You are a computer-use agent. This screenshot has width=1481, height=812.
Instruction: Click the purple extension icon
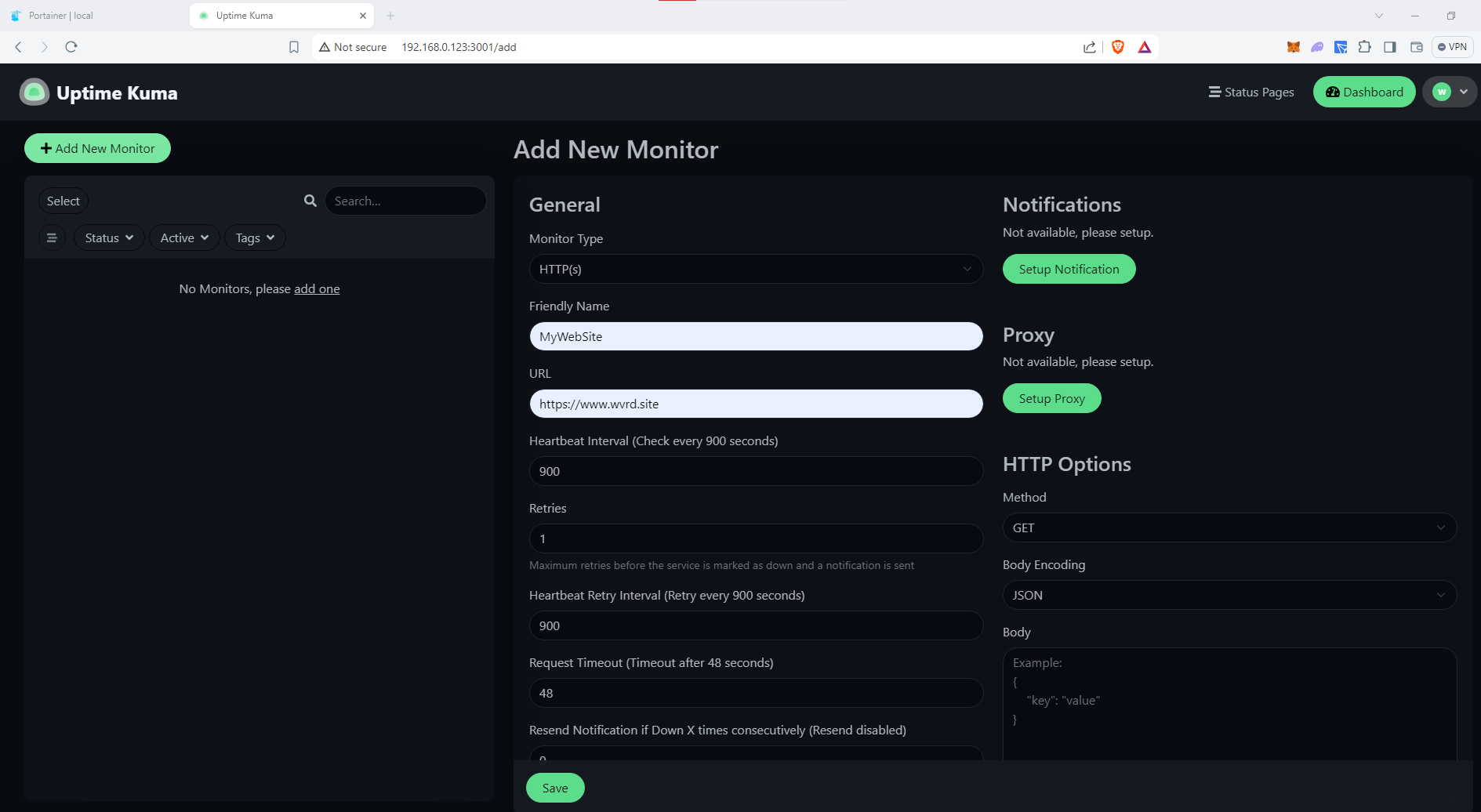tap(1317, 47)
